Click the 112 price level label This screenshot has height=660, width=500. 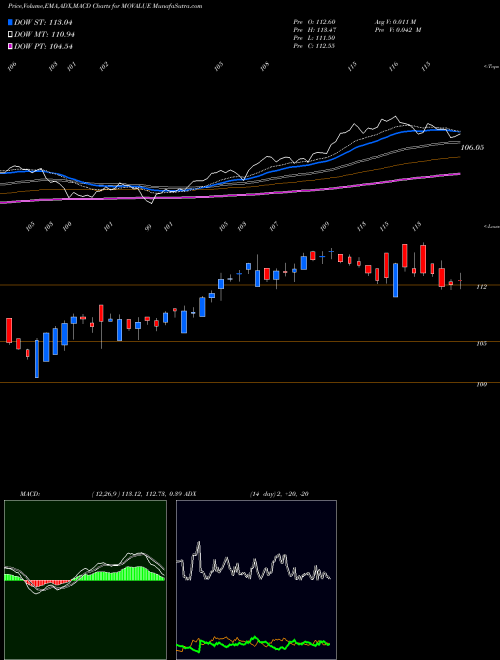coord(481,287)
